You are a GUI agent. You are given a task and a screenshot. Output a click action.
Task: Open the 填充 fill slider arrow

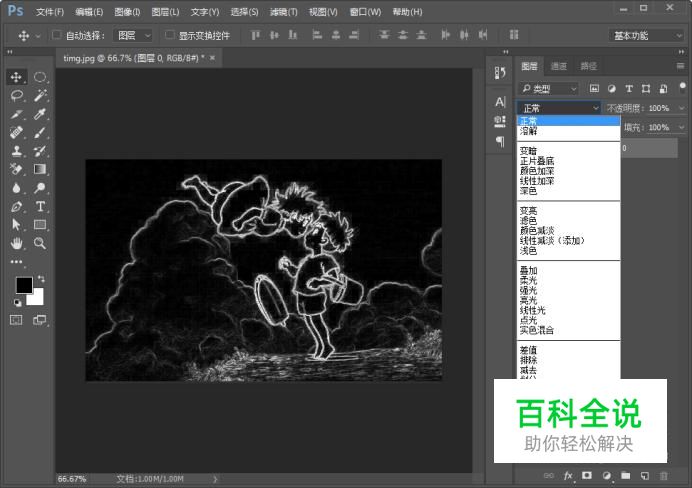[x=681, y=127]
